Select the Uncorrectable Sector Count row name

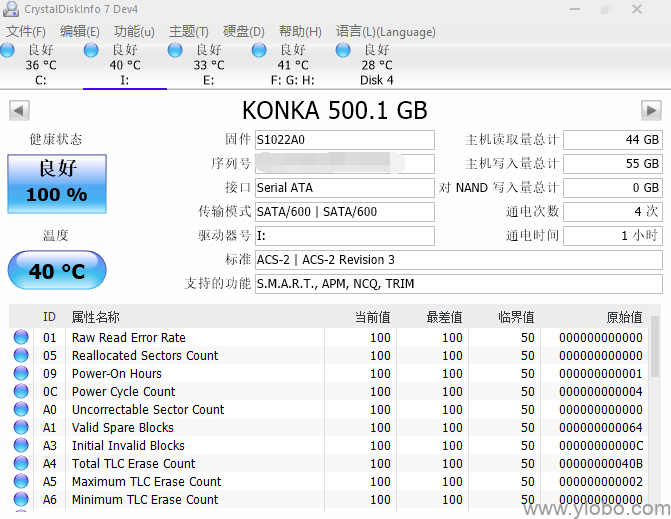(x=148, y=409)
